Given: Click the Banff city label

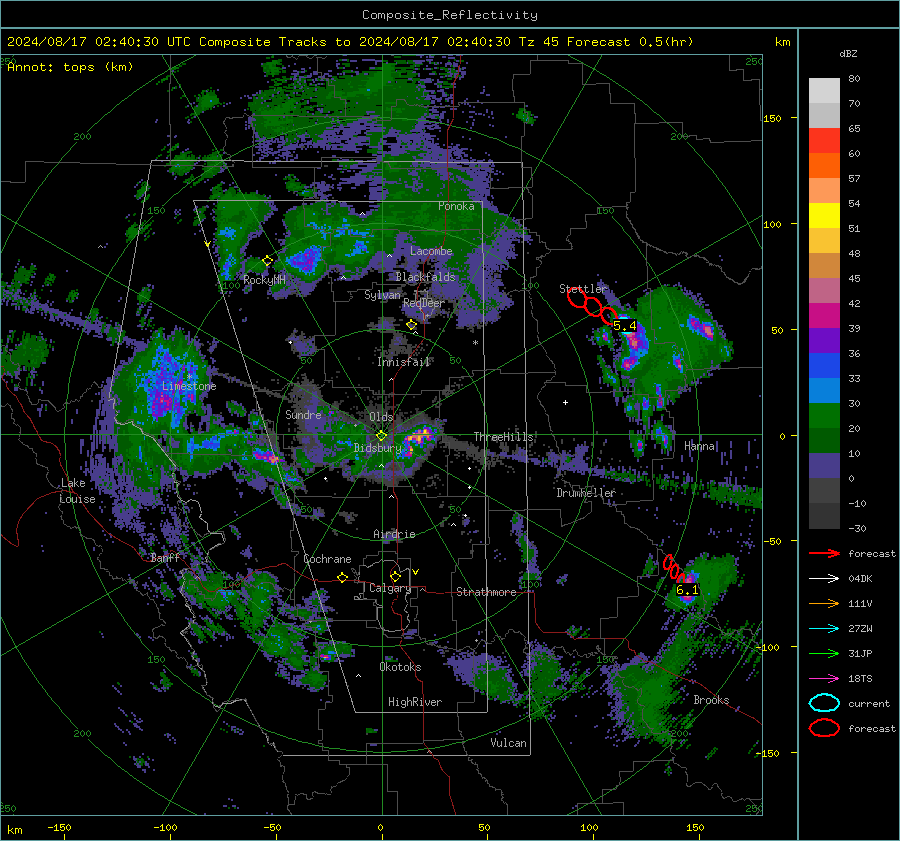Looking at the screenshot, I should click(x=165, y=558).
